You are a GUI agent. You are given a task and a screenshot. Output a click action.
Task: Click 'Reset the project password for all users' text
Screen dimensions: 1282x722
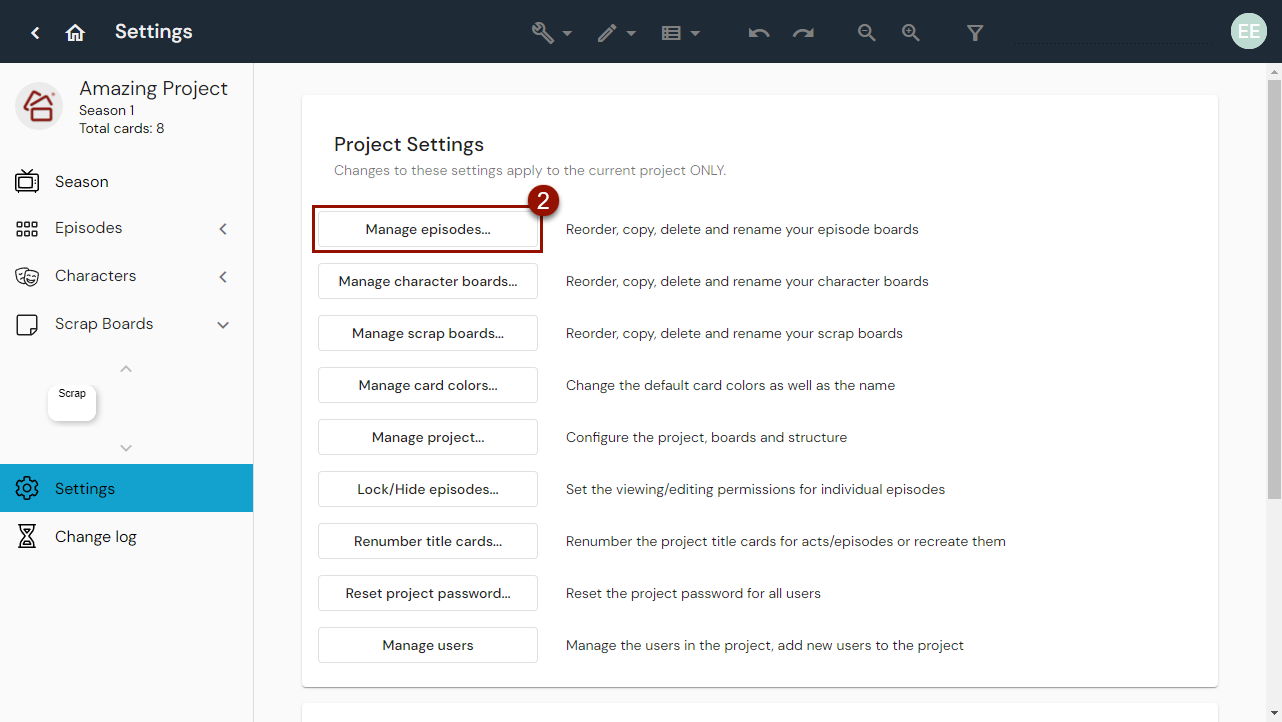pyautogui.click(x=693, y=593)
